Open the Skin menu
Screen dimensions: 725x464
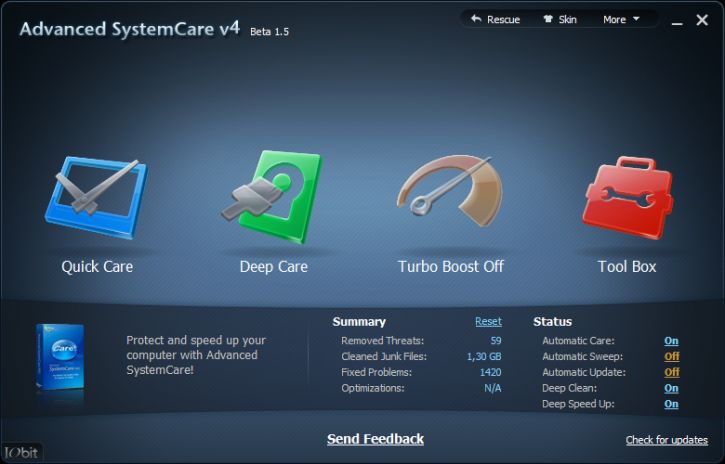tap(560, 19)
